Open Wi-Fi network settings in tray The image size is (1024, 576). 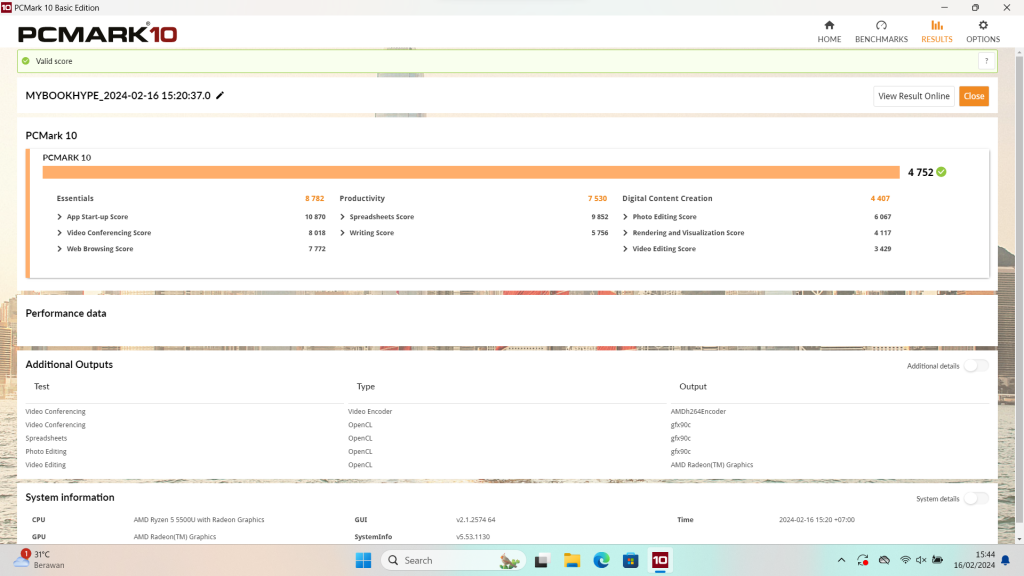point(905,560)
